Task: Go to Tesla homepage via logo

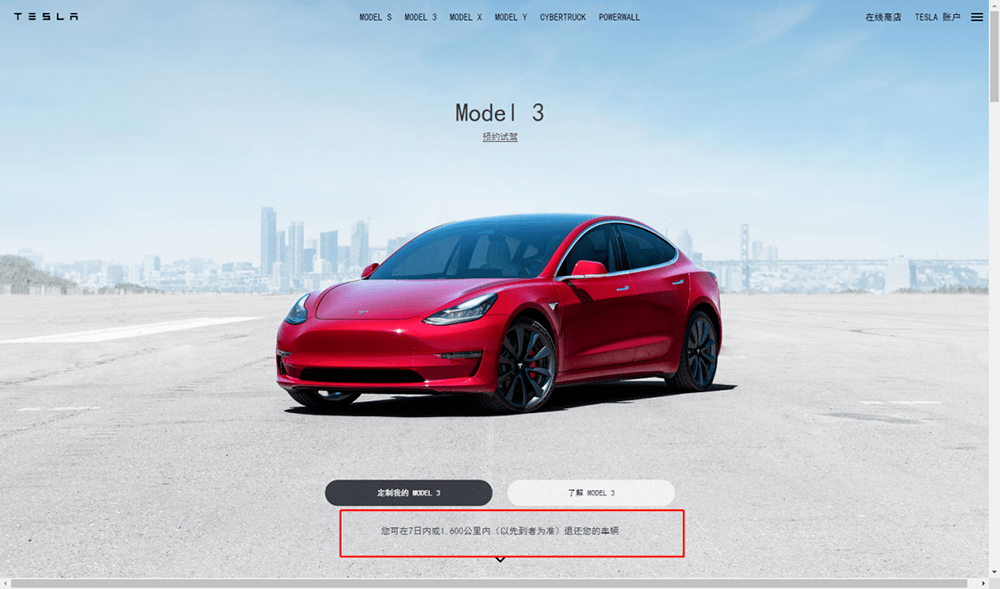Action: (46, 17)
